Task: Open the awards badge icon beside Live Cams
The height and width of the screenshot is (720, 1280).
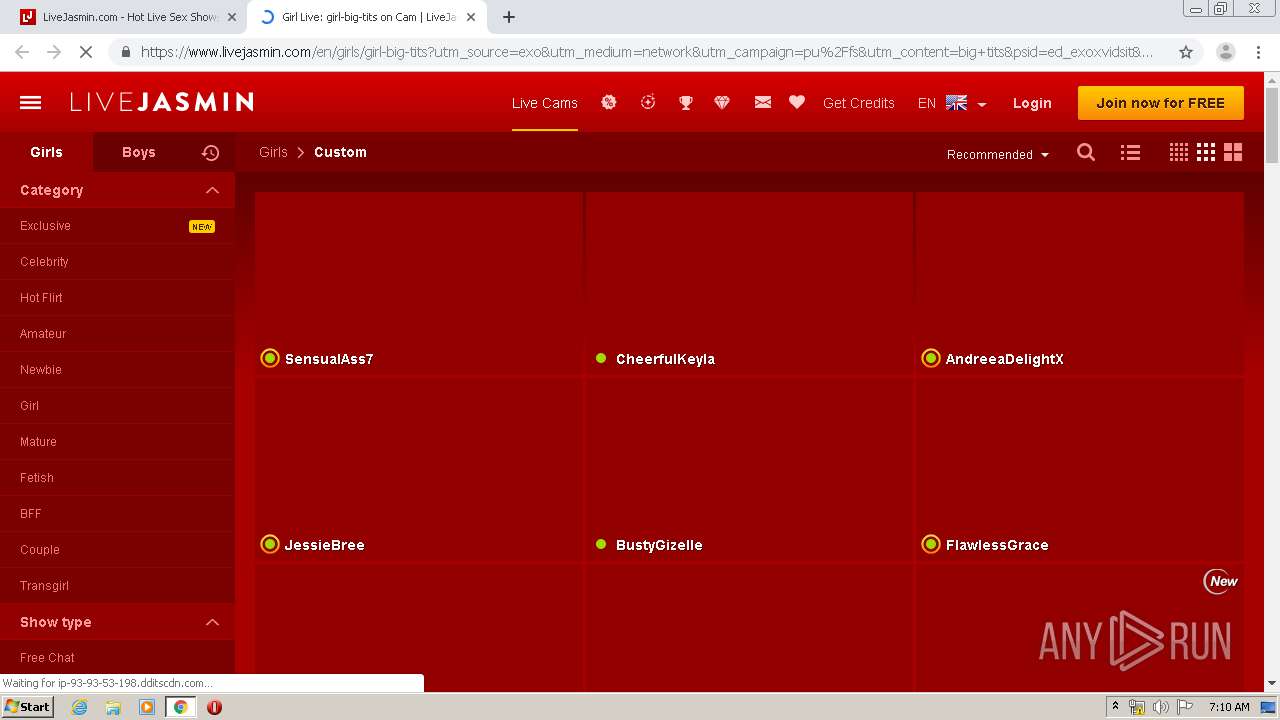Action: tap(608, 102)
